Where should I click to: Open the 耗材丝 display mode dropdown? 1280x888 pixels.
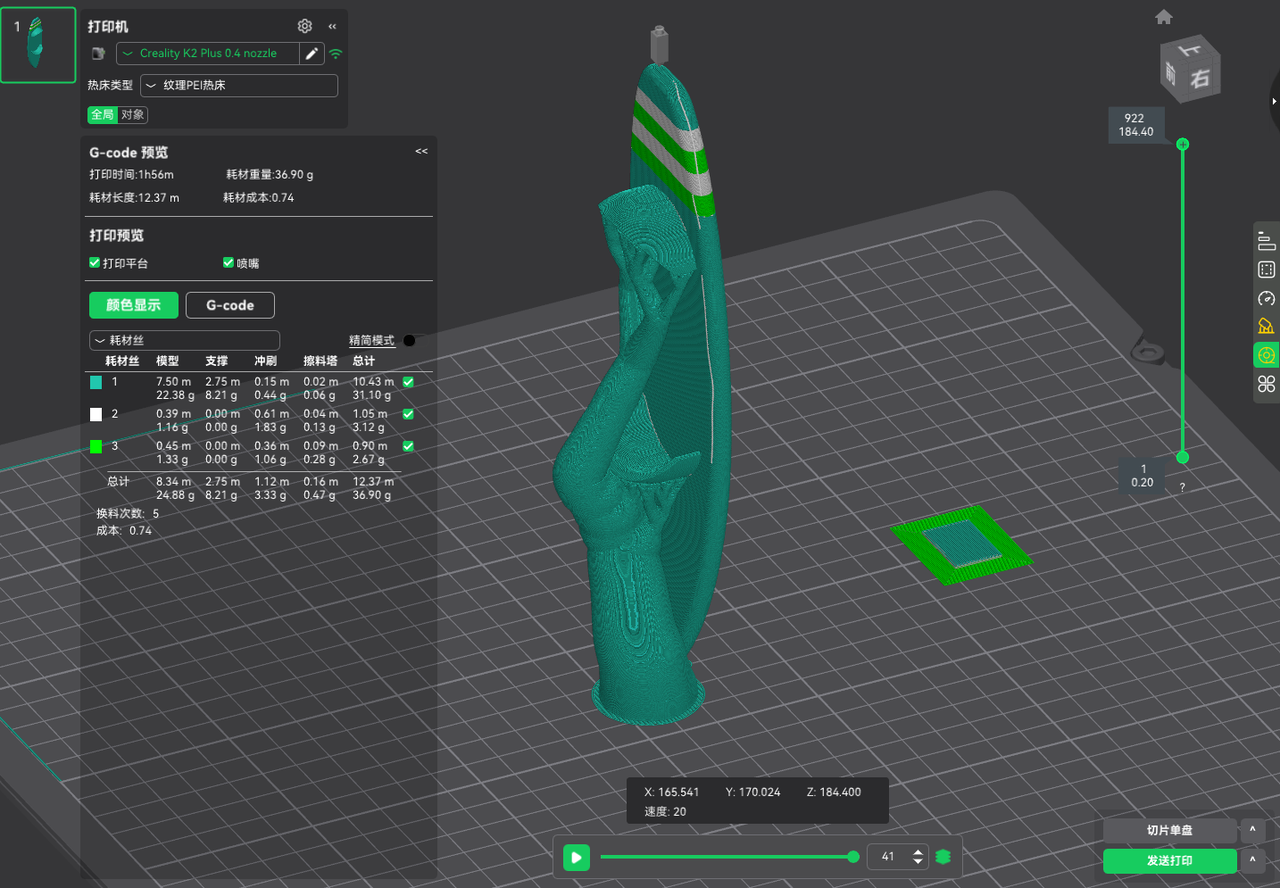(x=185, y=340)
